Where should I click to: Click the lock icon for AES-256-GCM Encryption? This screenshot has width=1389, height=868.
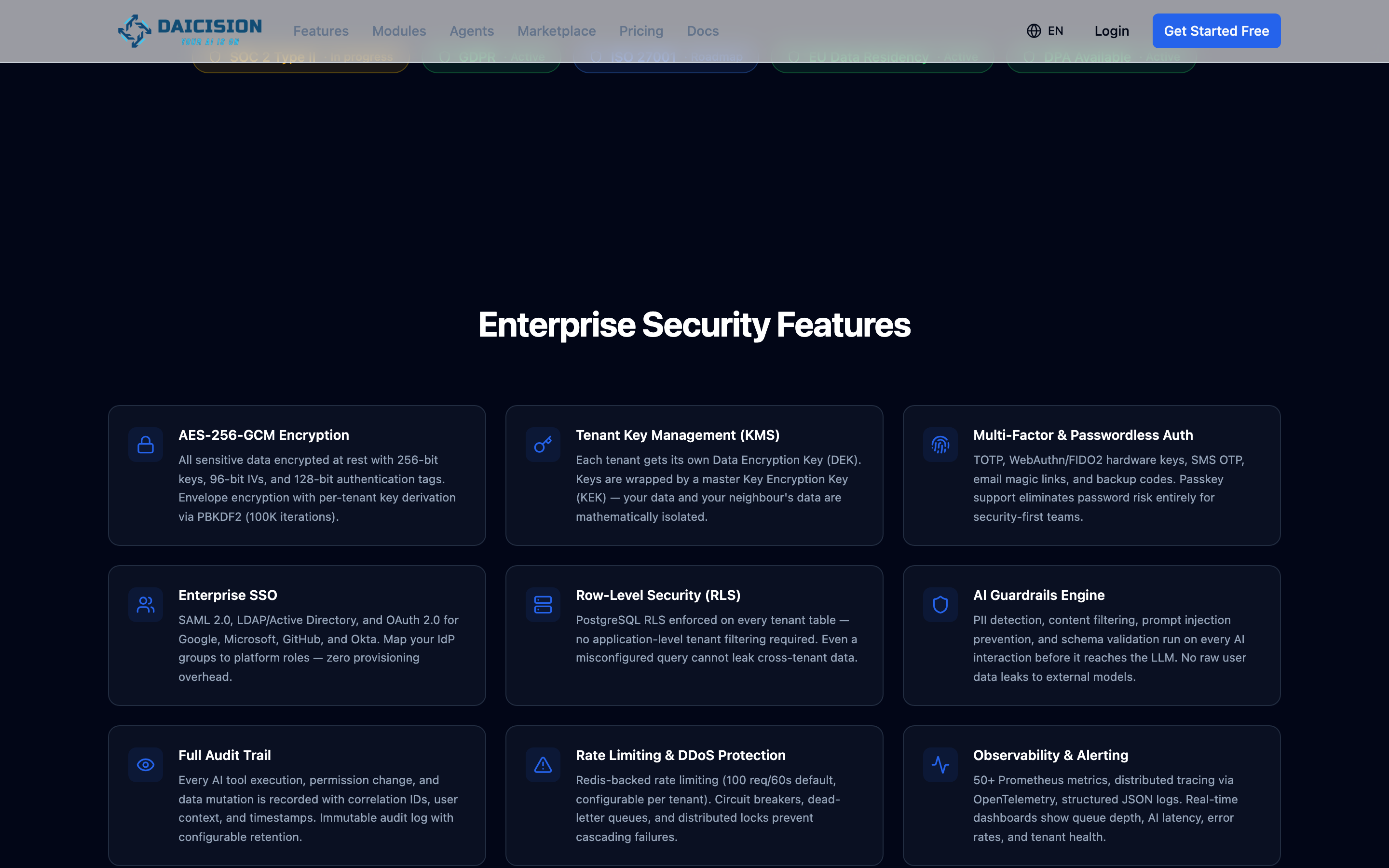(146, 445)
